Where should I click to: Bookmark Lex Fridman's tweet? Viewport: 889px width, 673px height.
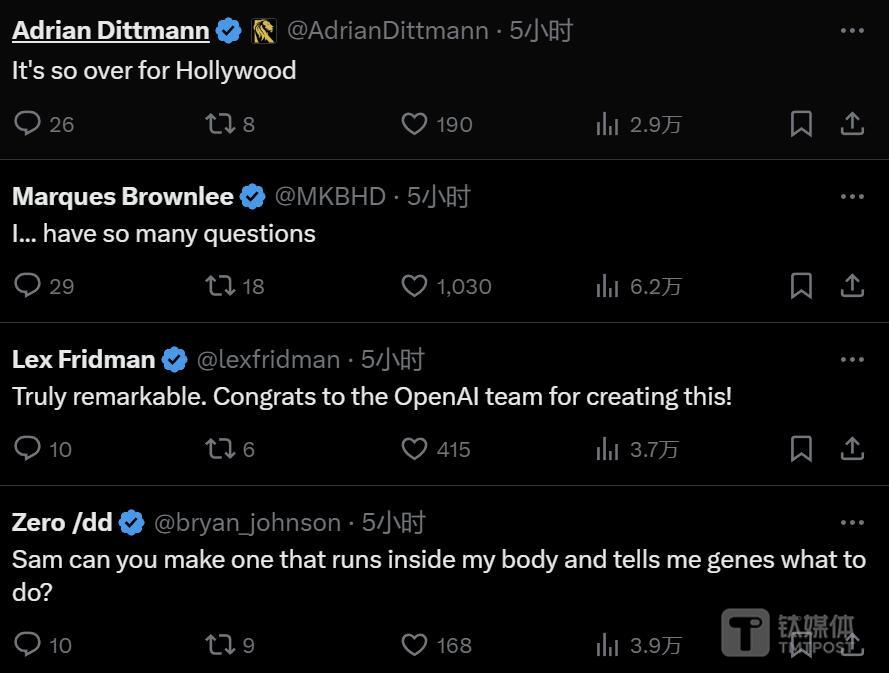[x=801, y=448]
